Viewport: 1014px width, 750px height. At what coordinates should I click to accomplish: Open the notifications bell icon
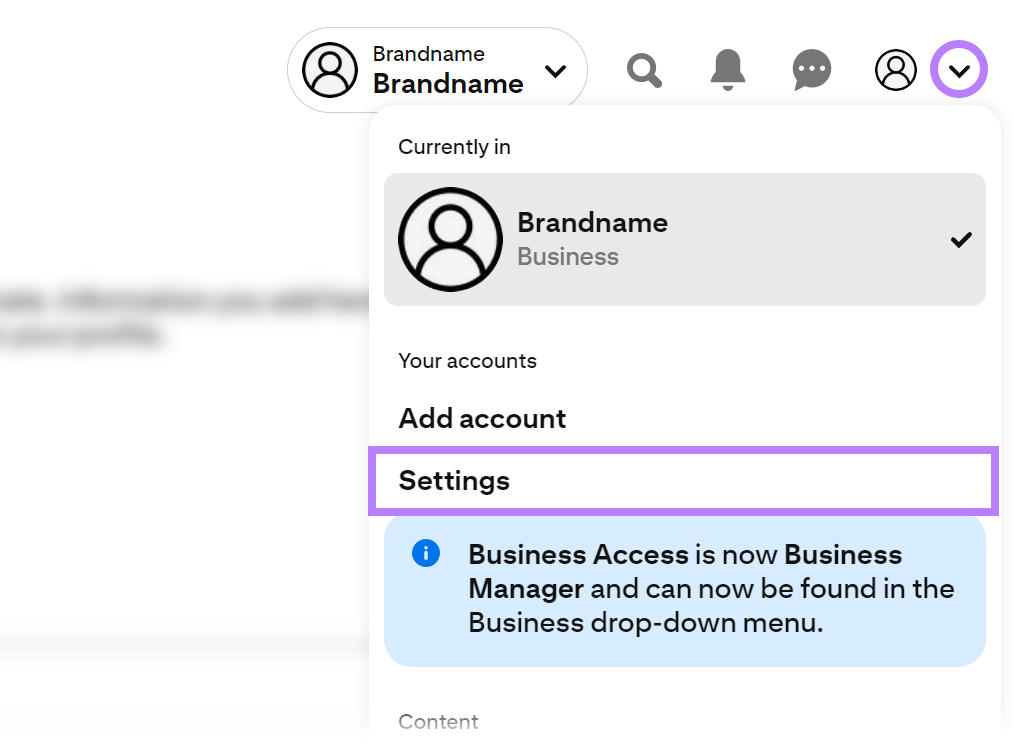727,69
